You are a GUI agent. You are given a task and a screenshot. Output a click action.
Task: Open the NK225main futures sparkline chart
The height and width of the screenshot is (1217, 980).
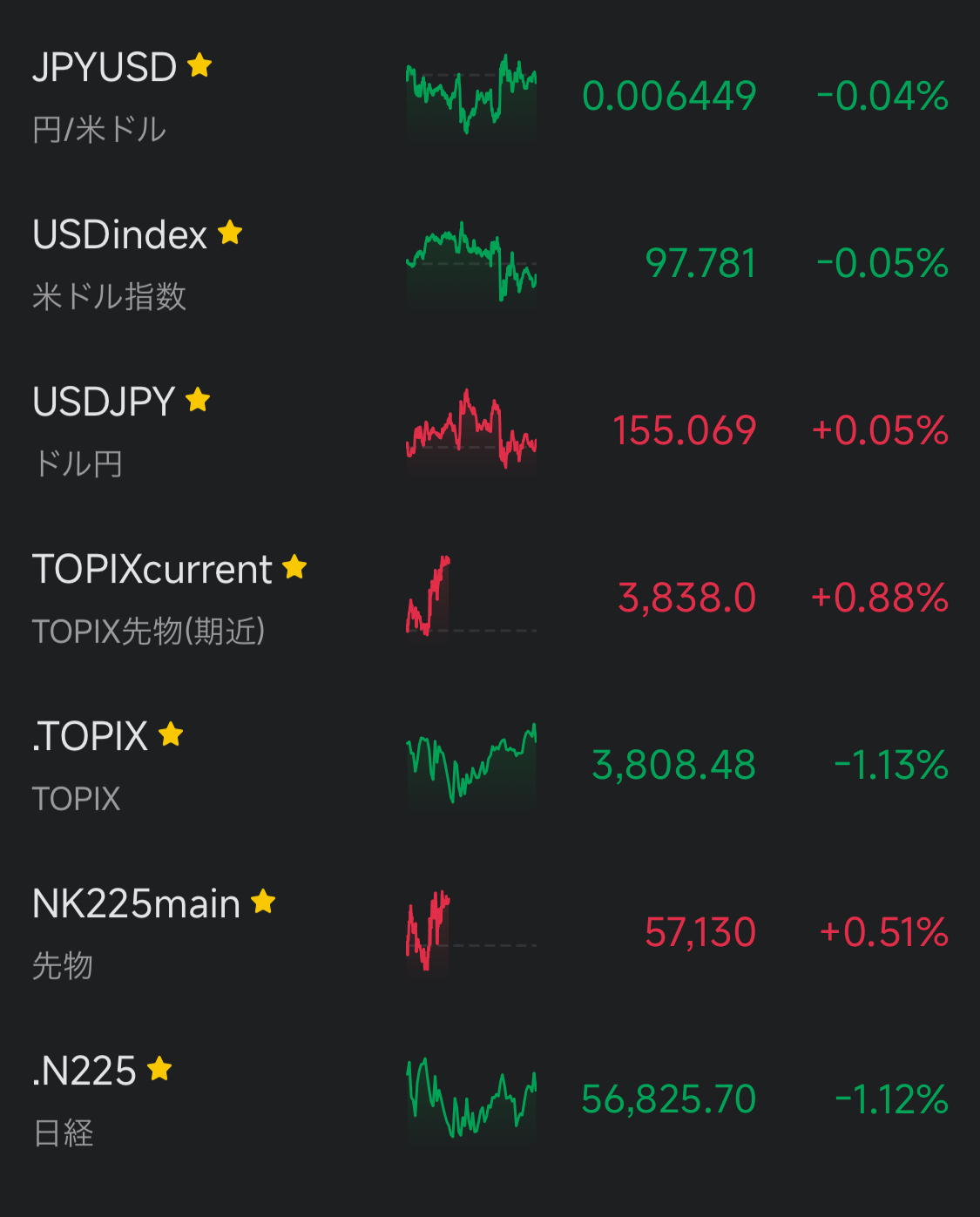click(471, 932)
